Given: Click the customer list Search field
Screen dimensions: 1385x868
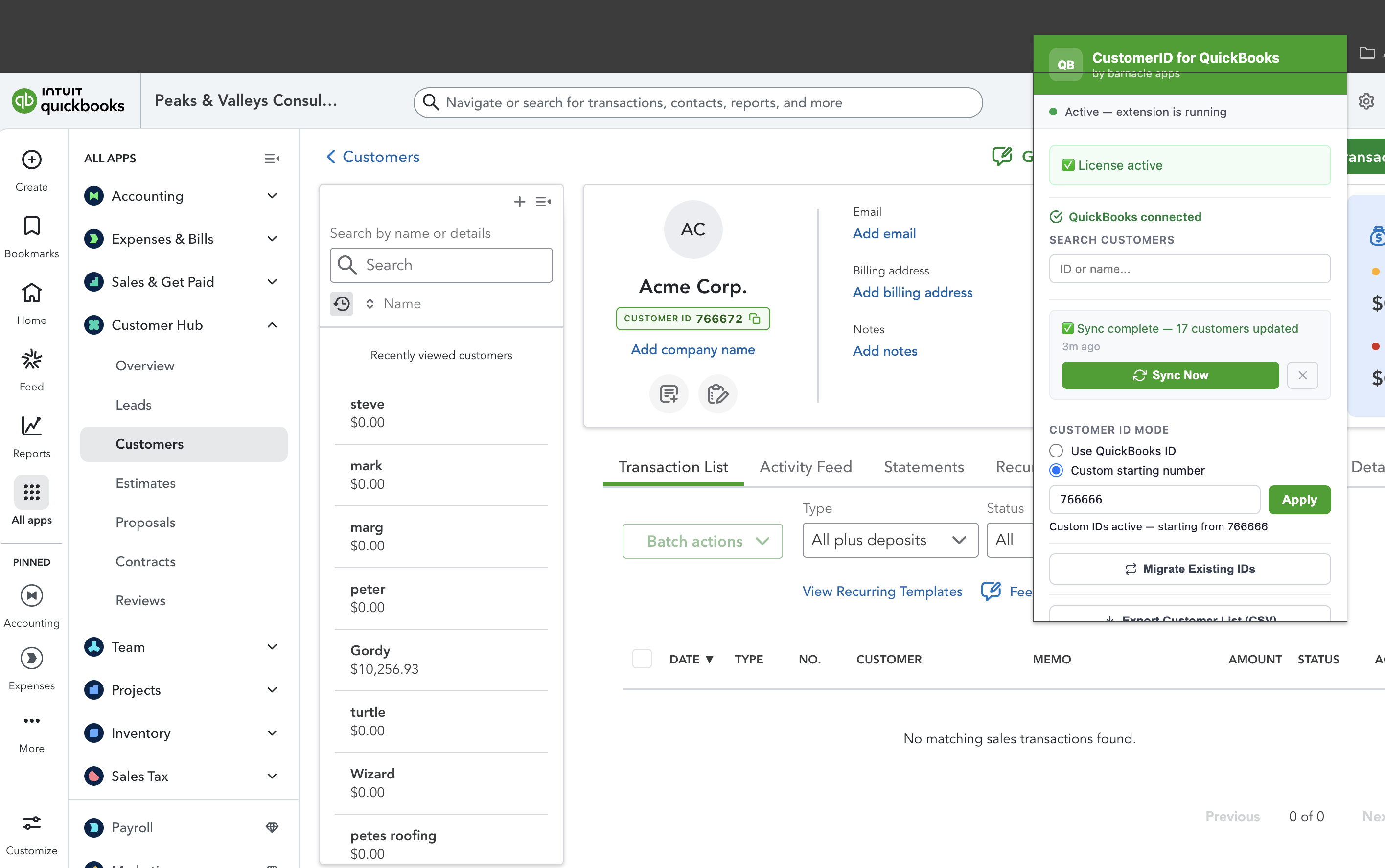Looking at the screenshot, I should (441, 265).
